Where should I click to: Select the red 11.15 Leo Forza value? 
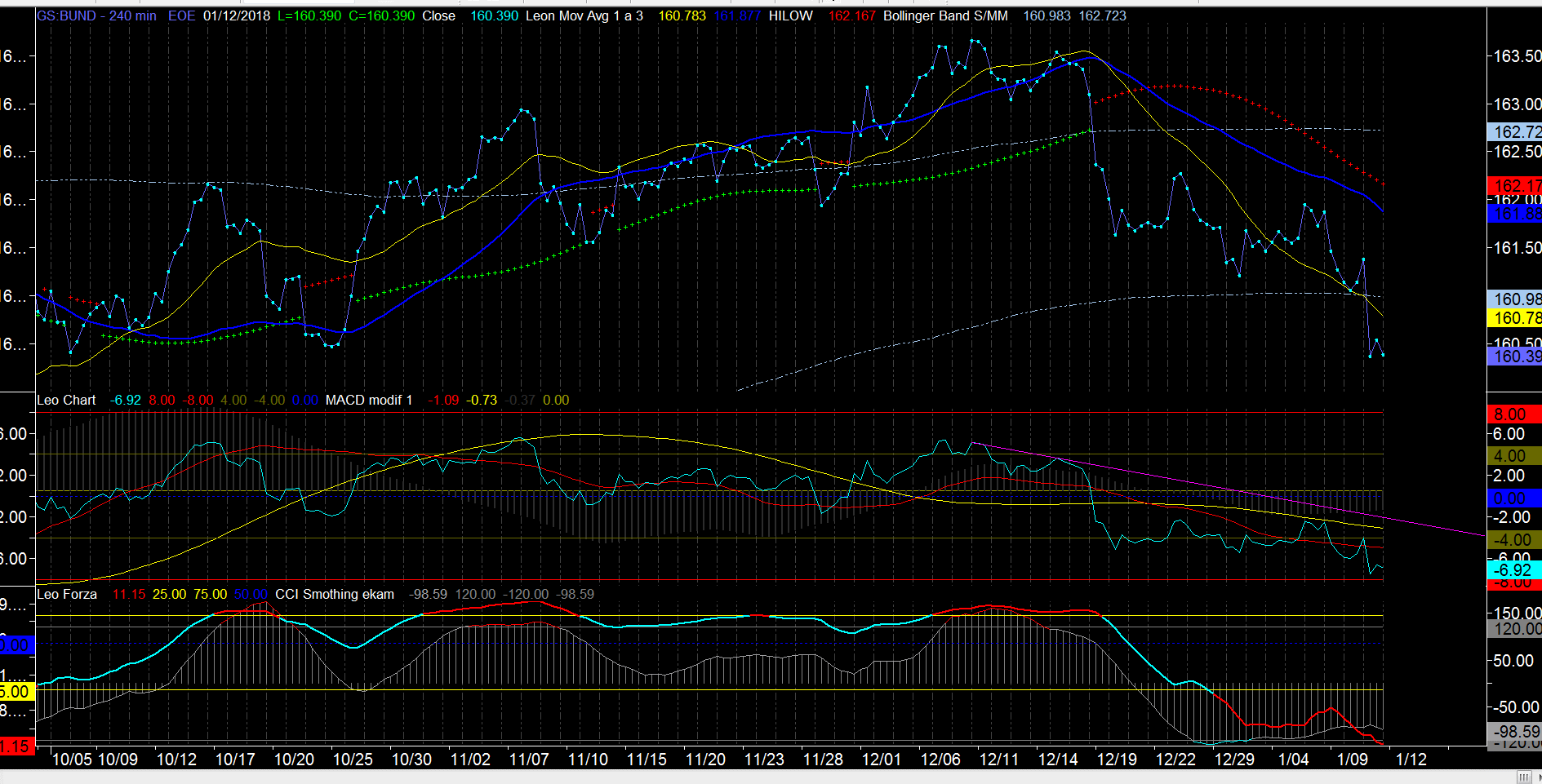(128, 594)
